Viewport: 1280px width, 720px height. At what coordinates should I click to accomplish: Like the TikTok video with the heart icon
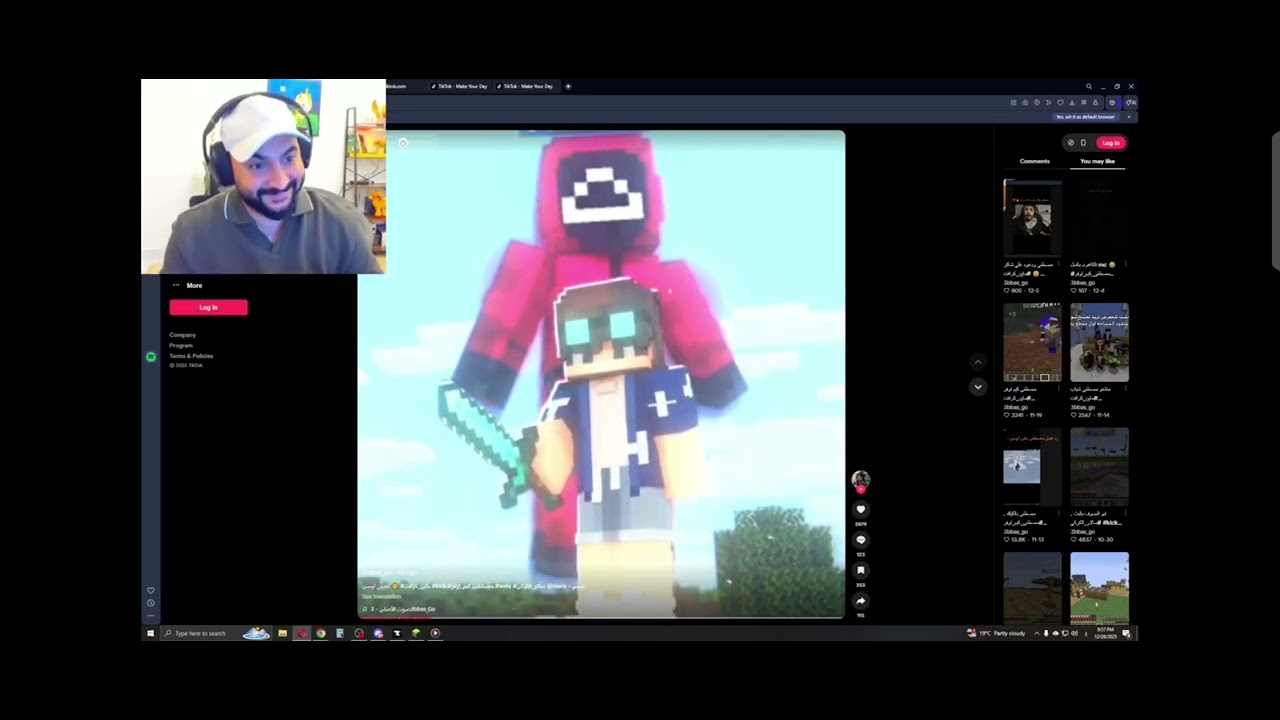click(860, 510)
